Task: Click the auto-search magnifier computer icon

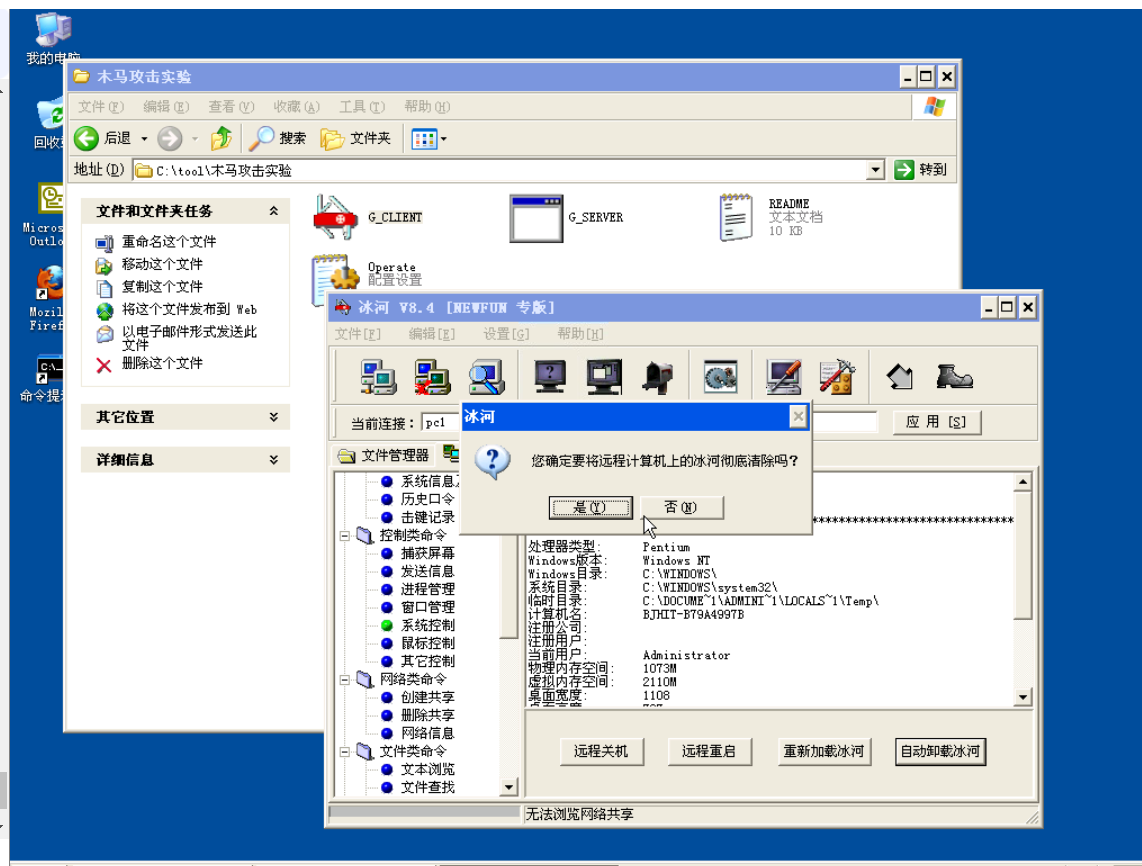Action: [486, 377]
